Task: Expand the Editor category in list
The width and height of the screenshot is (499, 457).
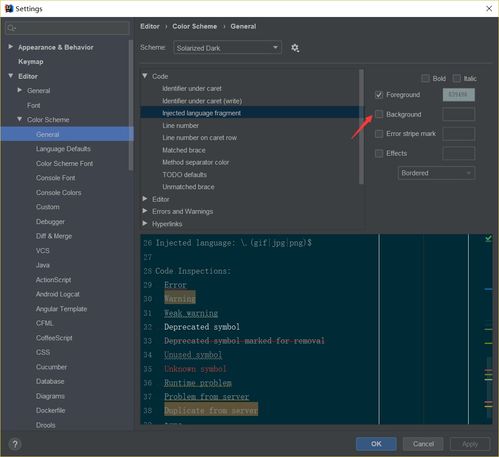Action: (x=145, y=199)
